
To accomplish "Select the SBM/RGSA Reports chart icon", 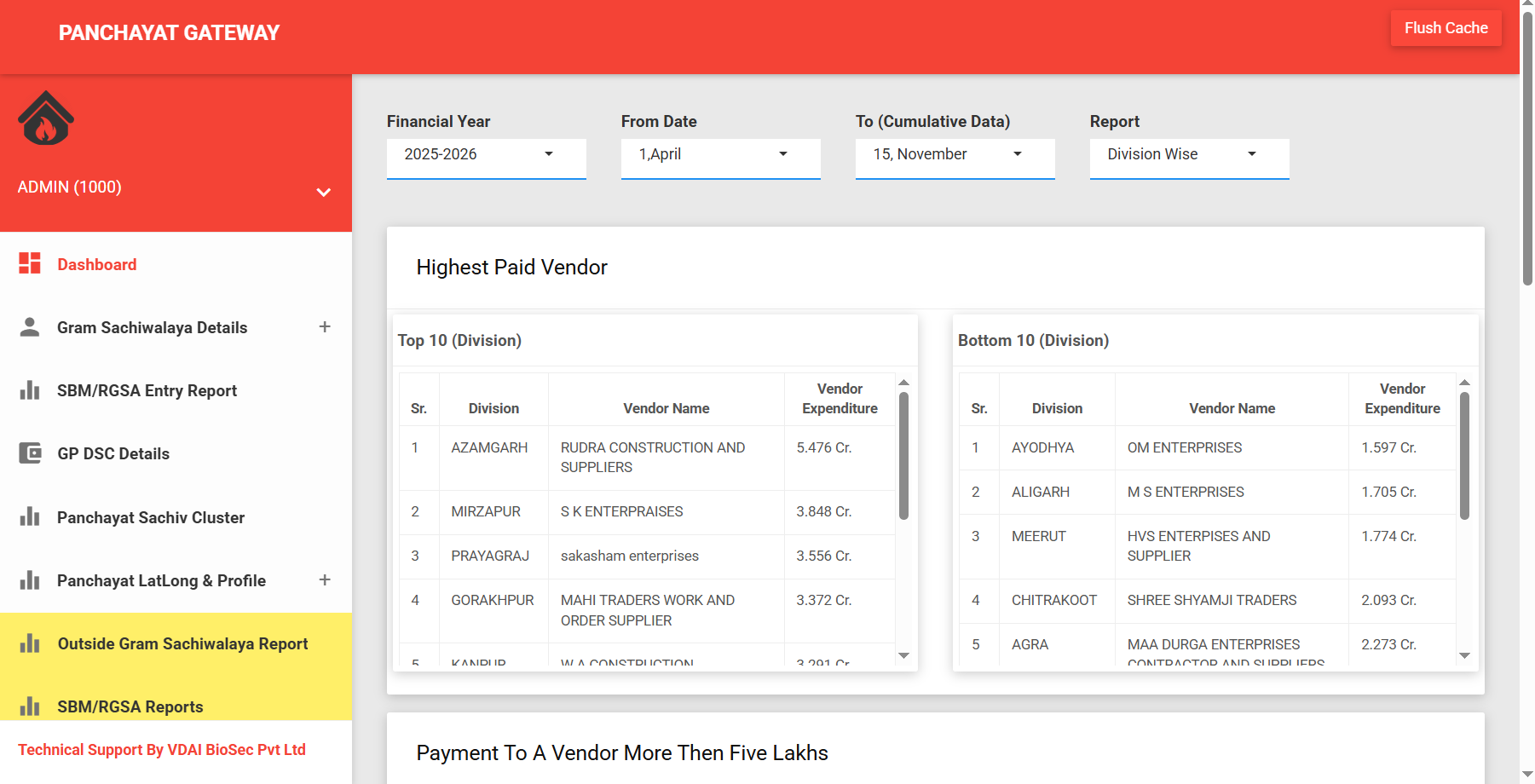I will [x=30, y=706].
